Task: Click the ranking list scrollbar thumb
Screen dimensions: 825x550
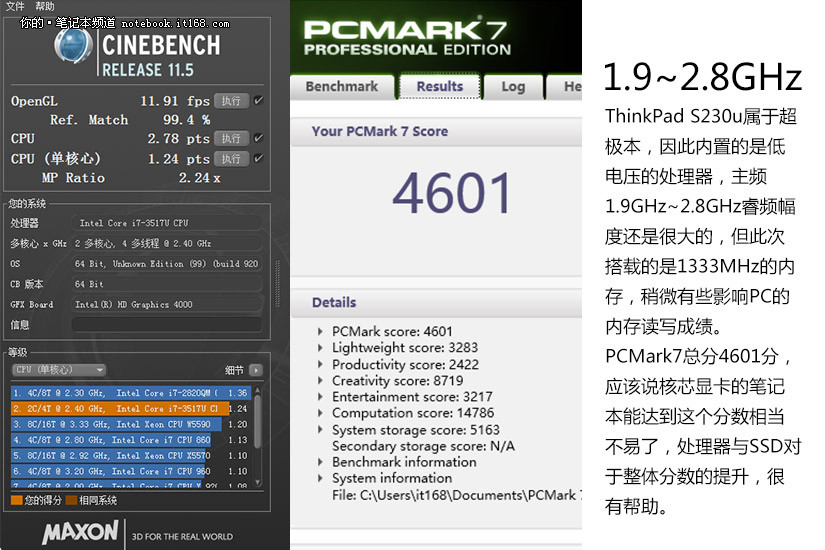Action: (x=258, y=421)
